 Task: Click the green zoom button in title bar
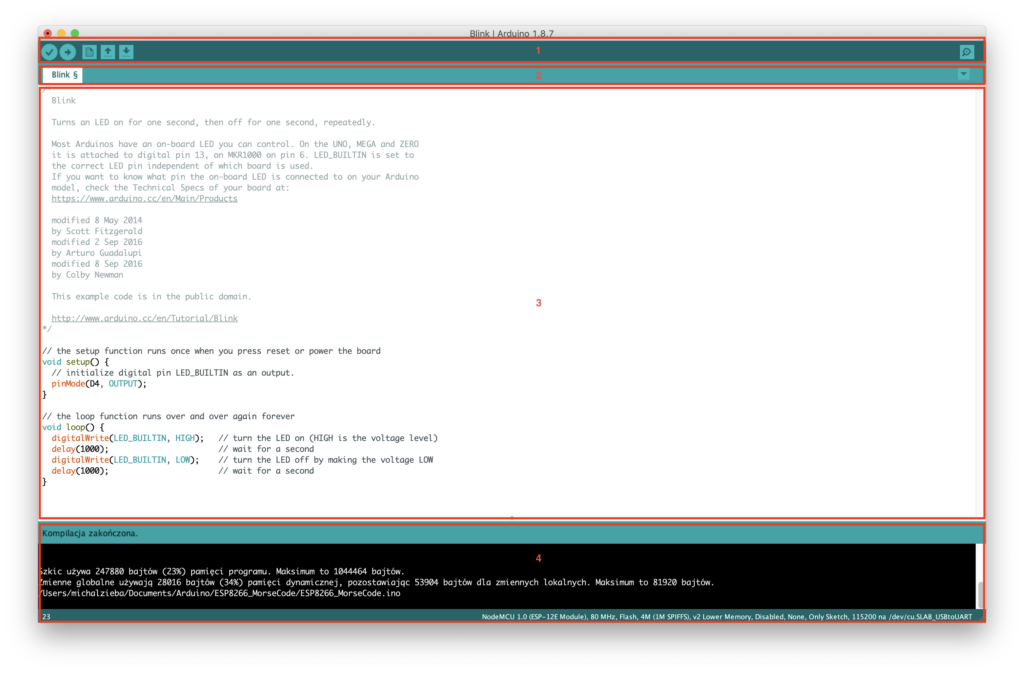[x=73, y=32]
